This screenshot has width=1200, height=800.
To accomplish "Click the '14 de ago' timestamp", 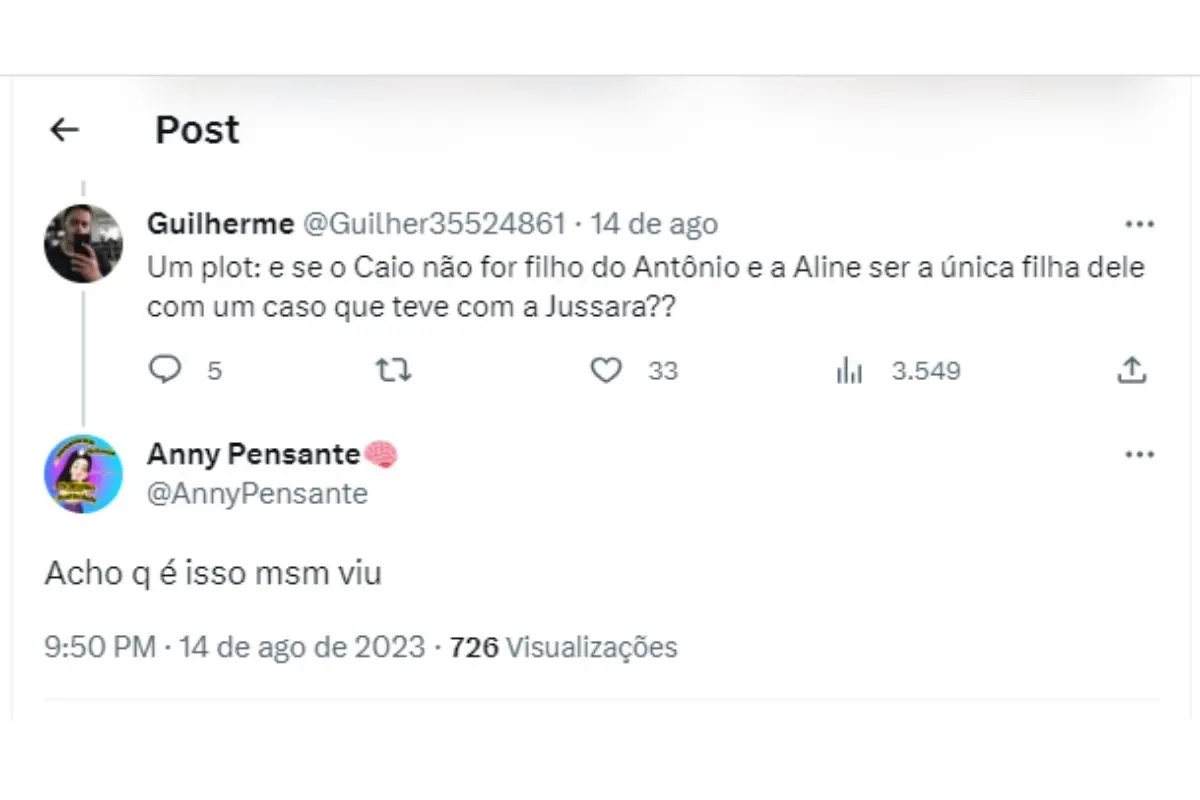I will (654, 224).
